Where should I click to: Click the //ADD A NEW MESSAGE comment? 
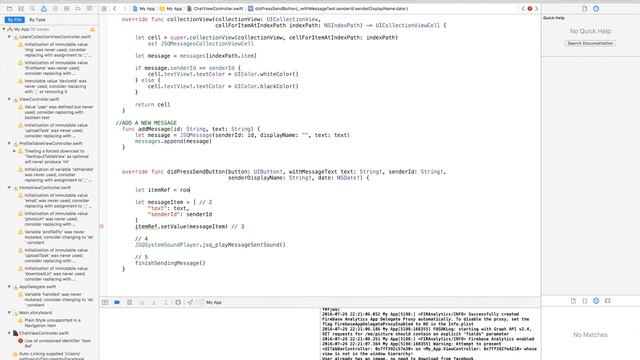tap(146, 122)
